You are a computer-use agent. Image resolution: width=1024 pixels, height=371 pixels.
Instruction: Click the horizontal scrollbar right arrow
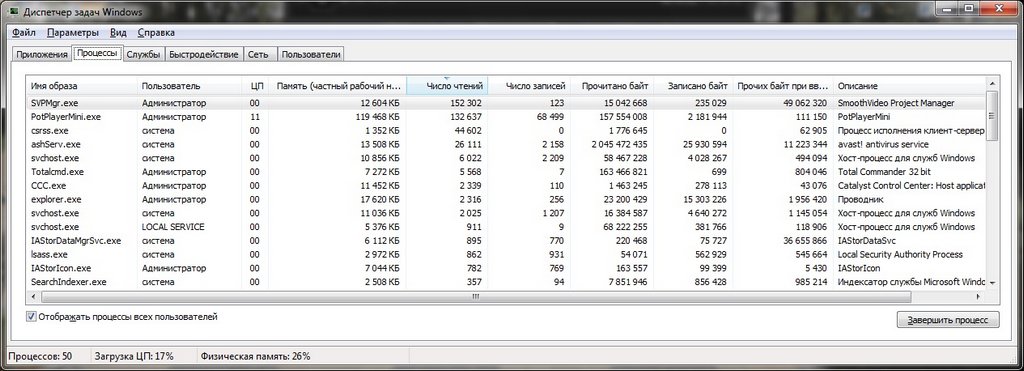[x=978, y=297]
